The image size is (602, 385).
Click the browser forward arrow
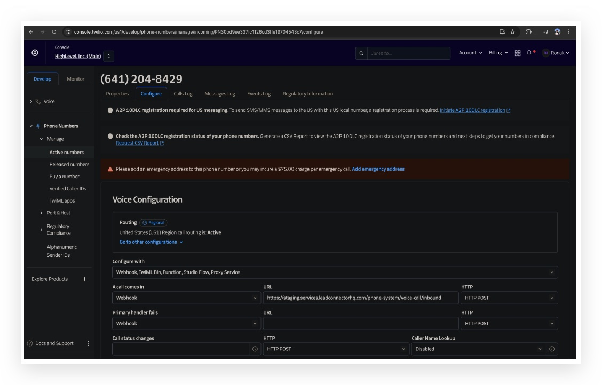(x=42, y=32)
